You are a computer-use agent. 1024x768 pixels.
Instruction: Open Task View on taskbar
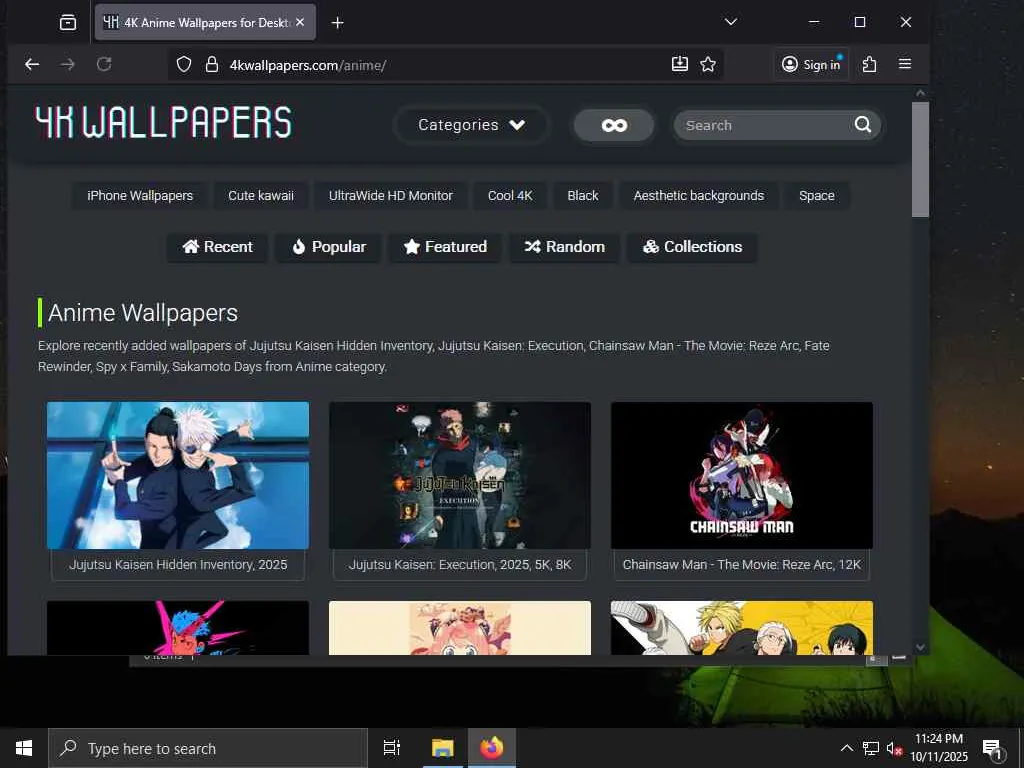point(392,748)
